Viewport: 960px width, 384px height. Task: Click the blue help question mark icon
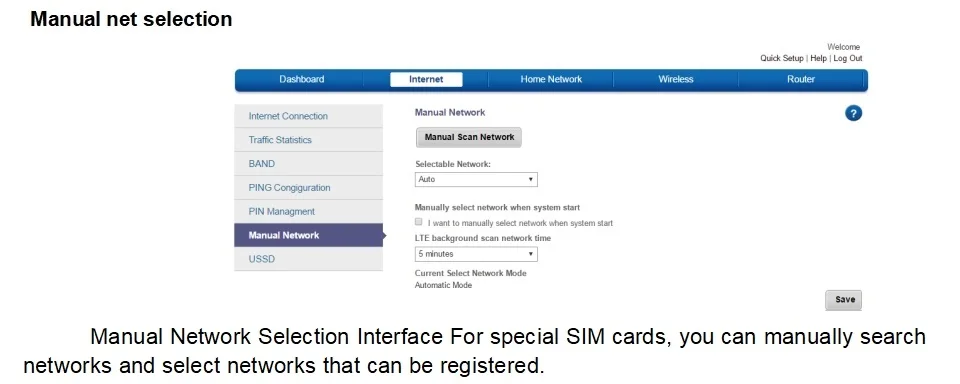point(853,113)
